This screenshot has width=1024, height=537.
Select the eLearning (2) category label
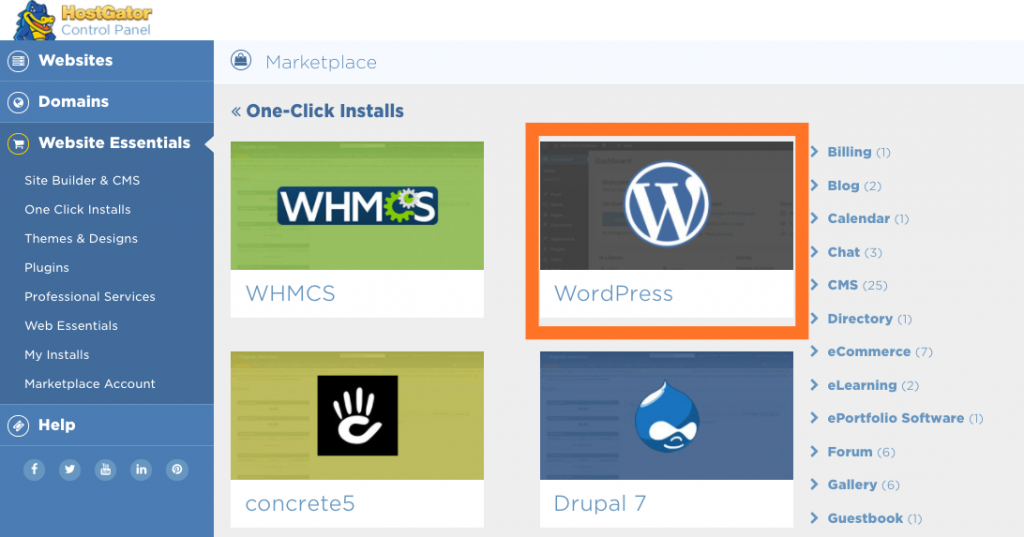click(873, 385)
